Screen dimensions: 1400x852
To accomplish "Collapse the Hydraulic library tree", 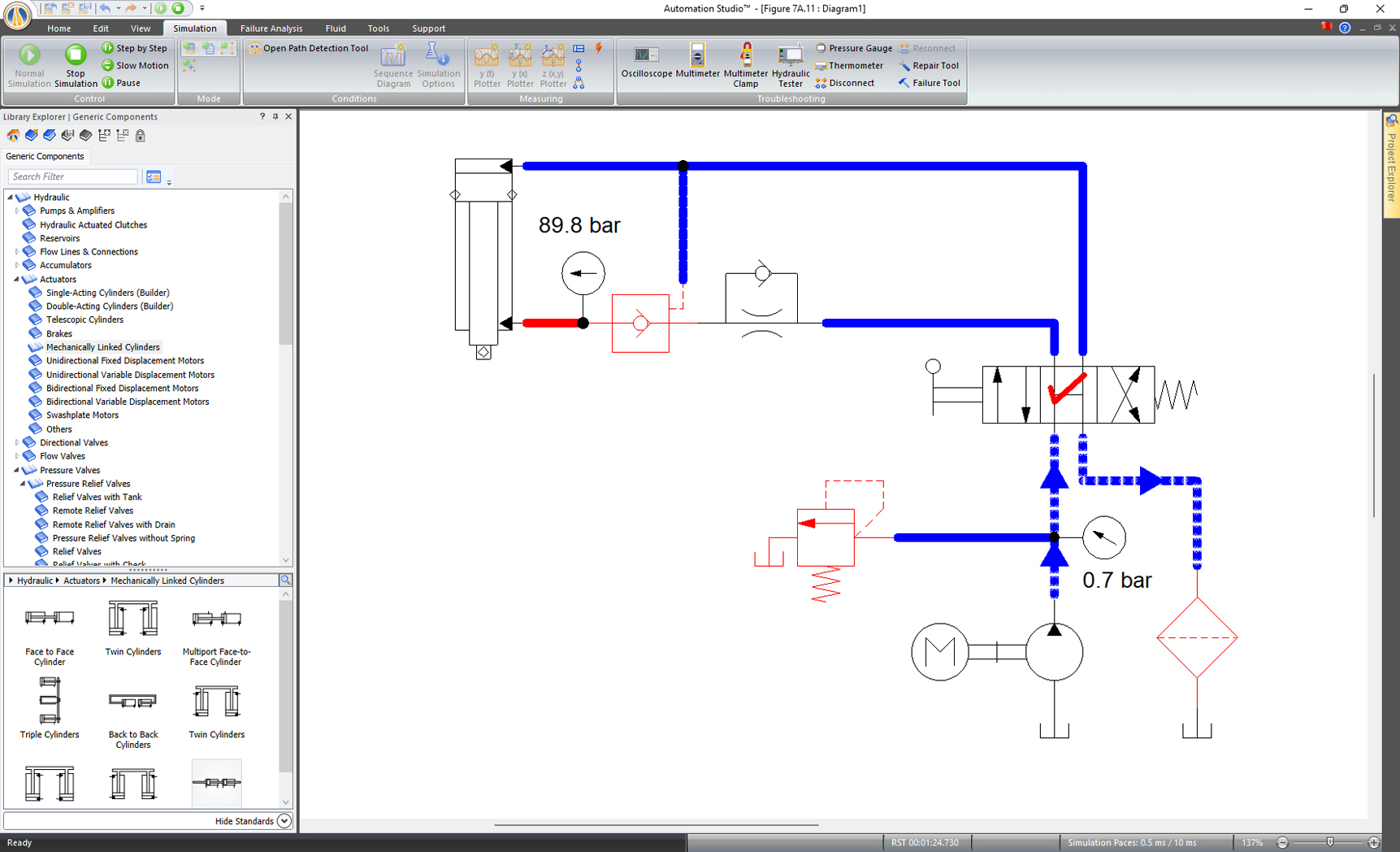I will click(x=9, y=197).
